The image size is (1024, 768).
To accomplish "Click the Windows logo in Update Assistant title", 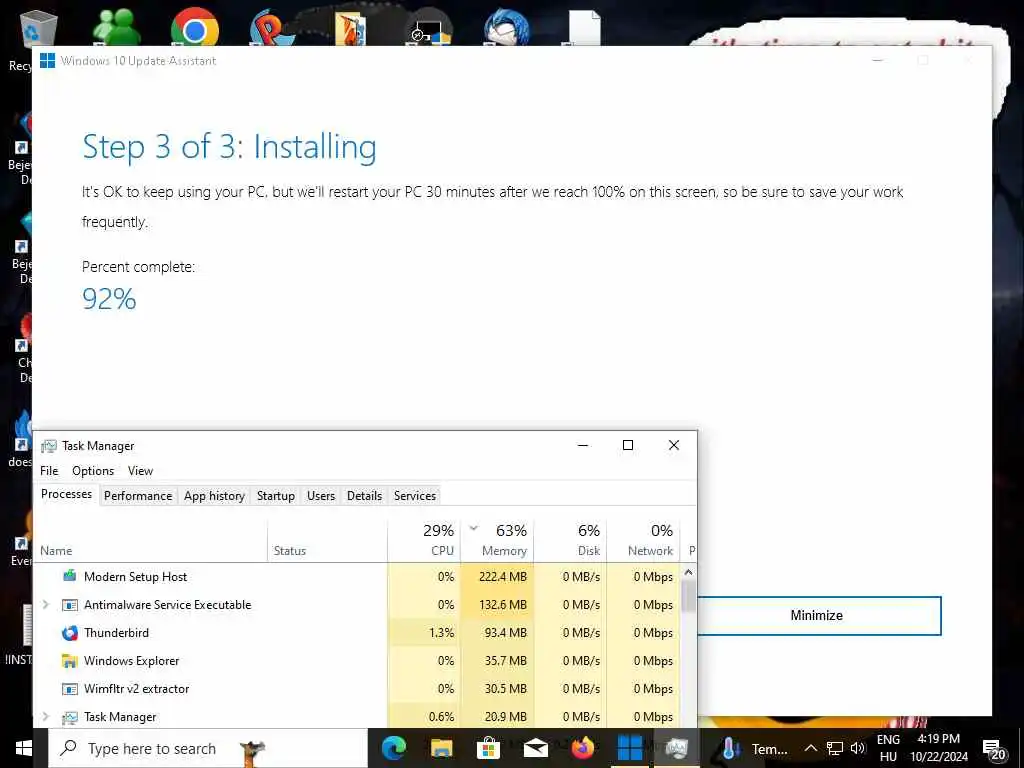I will [x=47, y=61].
